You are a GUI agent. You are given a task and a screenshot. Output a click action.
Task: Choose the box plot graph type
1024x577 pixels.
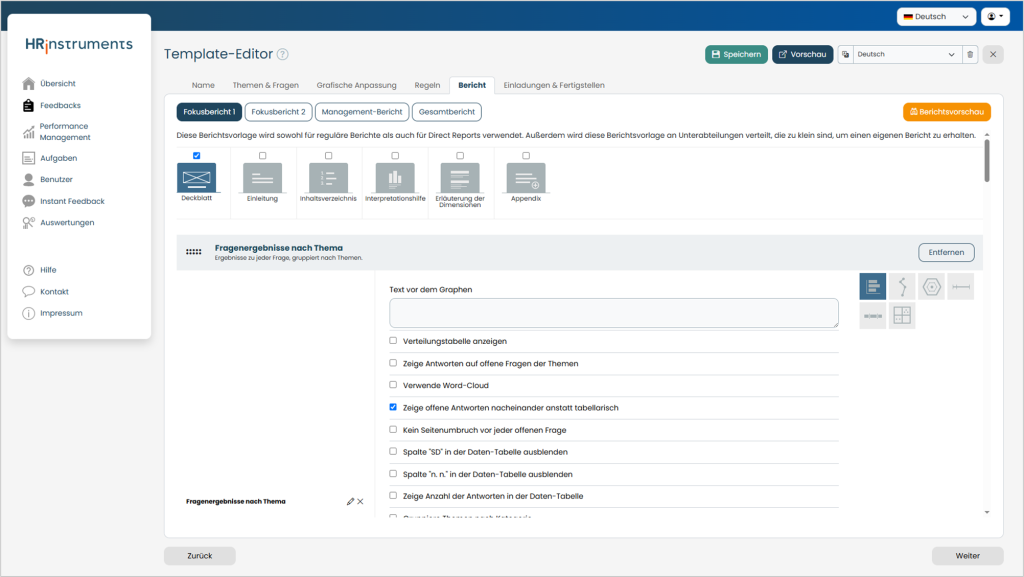click(x=872, y=316)
